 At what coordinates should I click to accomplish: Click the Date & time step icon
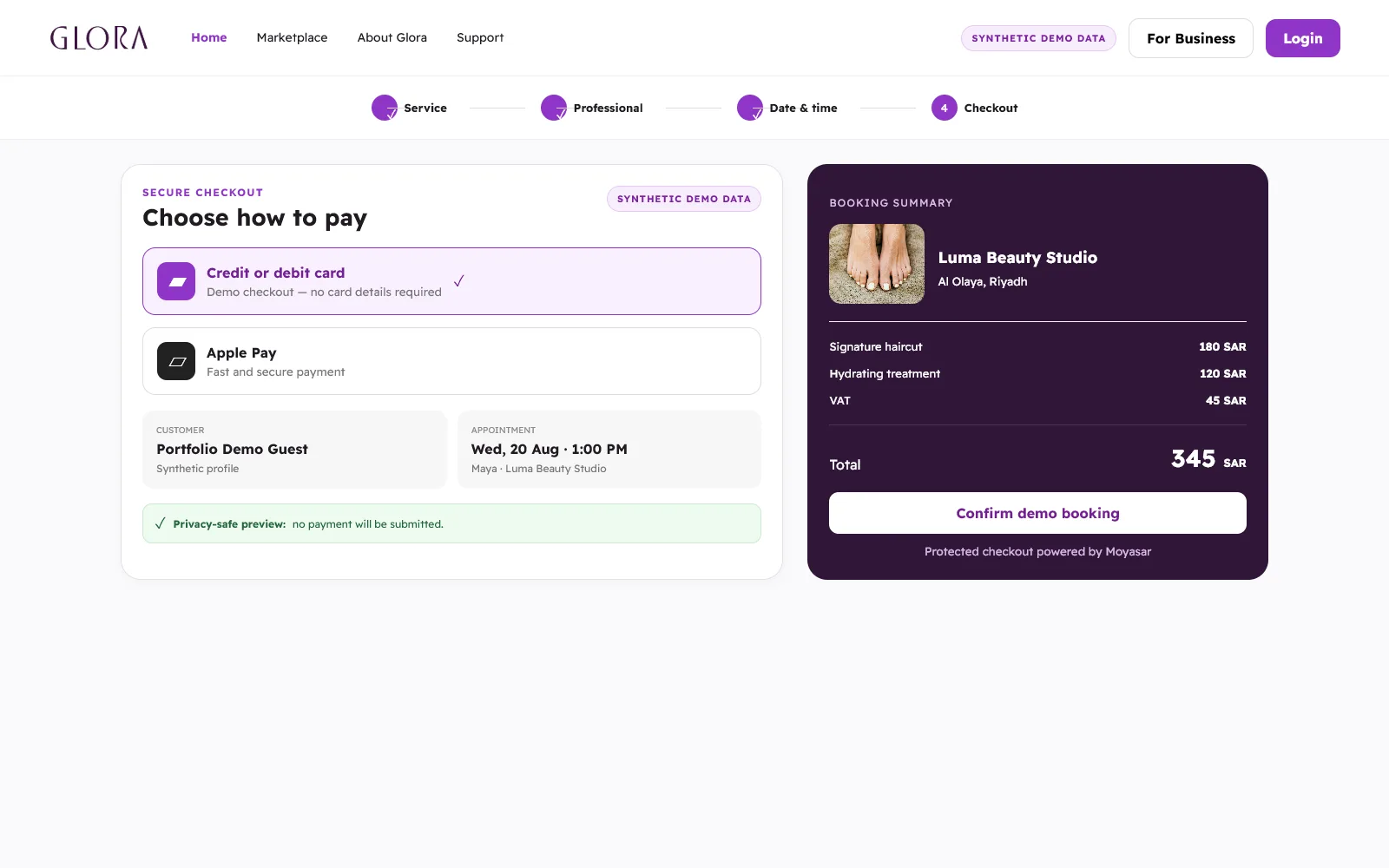(x=750, y=108)
